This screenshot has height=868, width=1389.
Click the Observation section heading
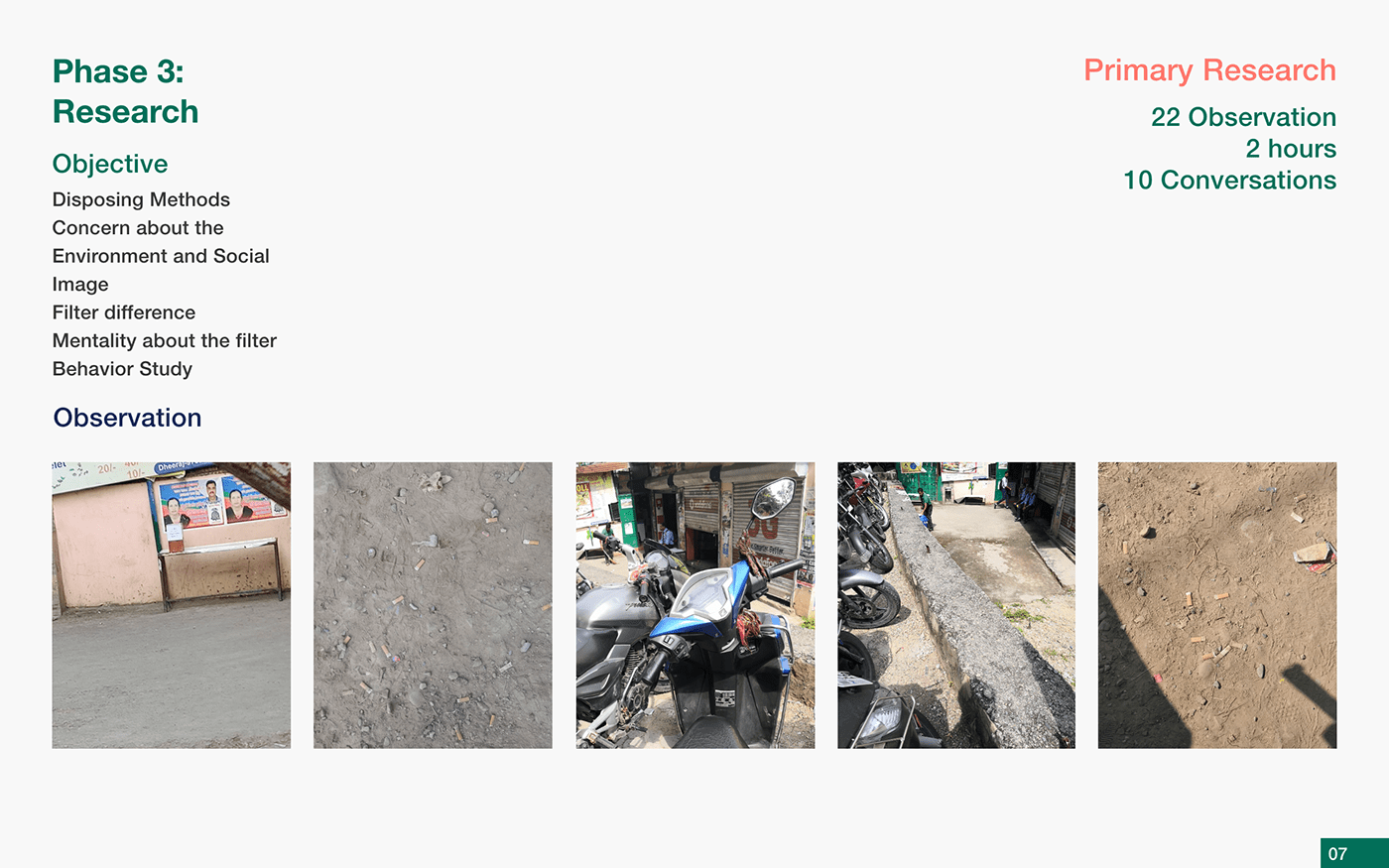pyautogui.click(x=127, y=418)
